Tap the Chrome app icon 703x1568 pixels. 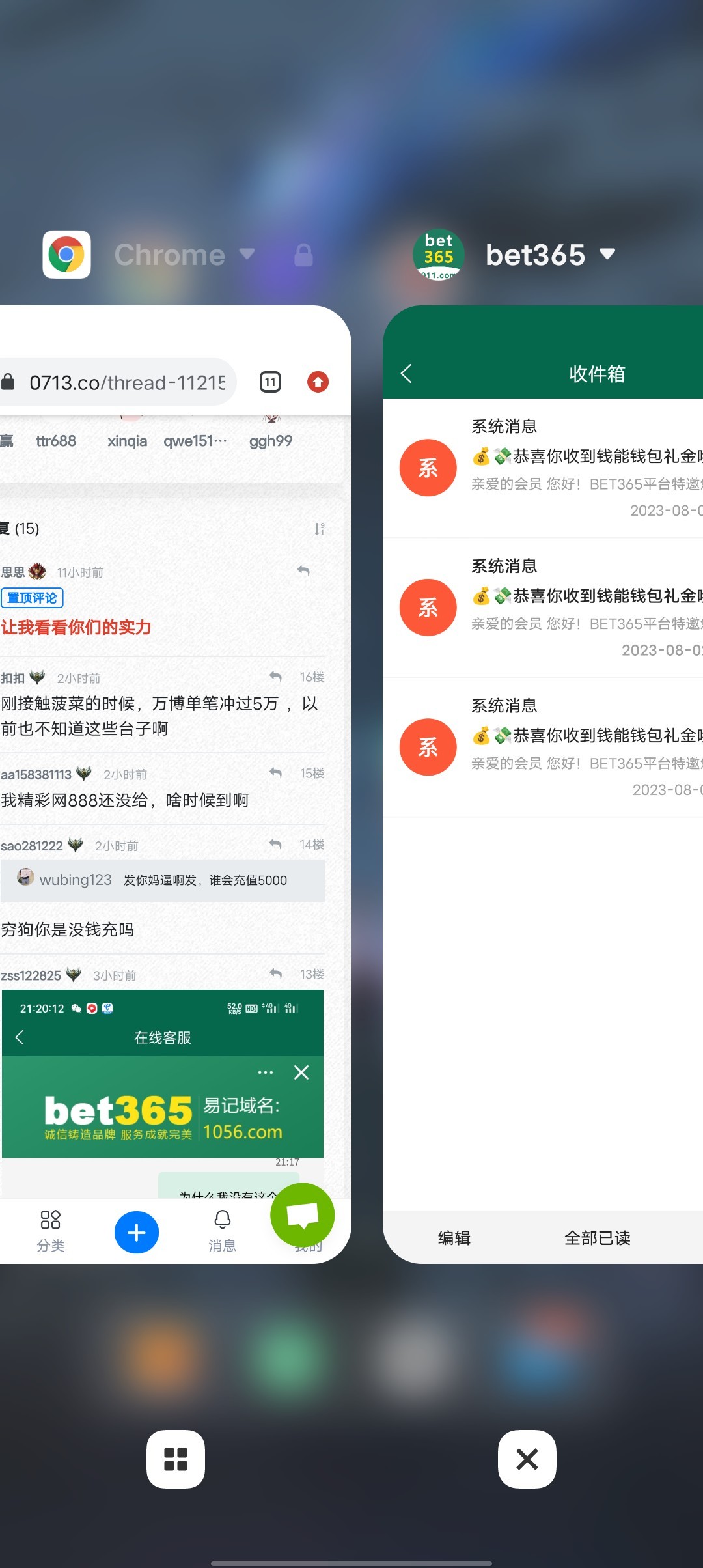(x=66, y=255)
